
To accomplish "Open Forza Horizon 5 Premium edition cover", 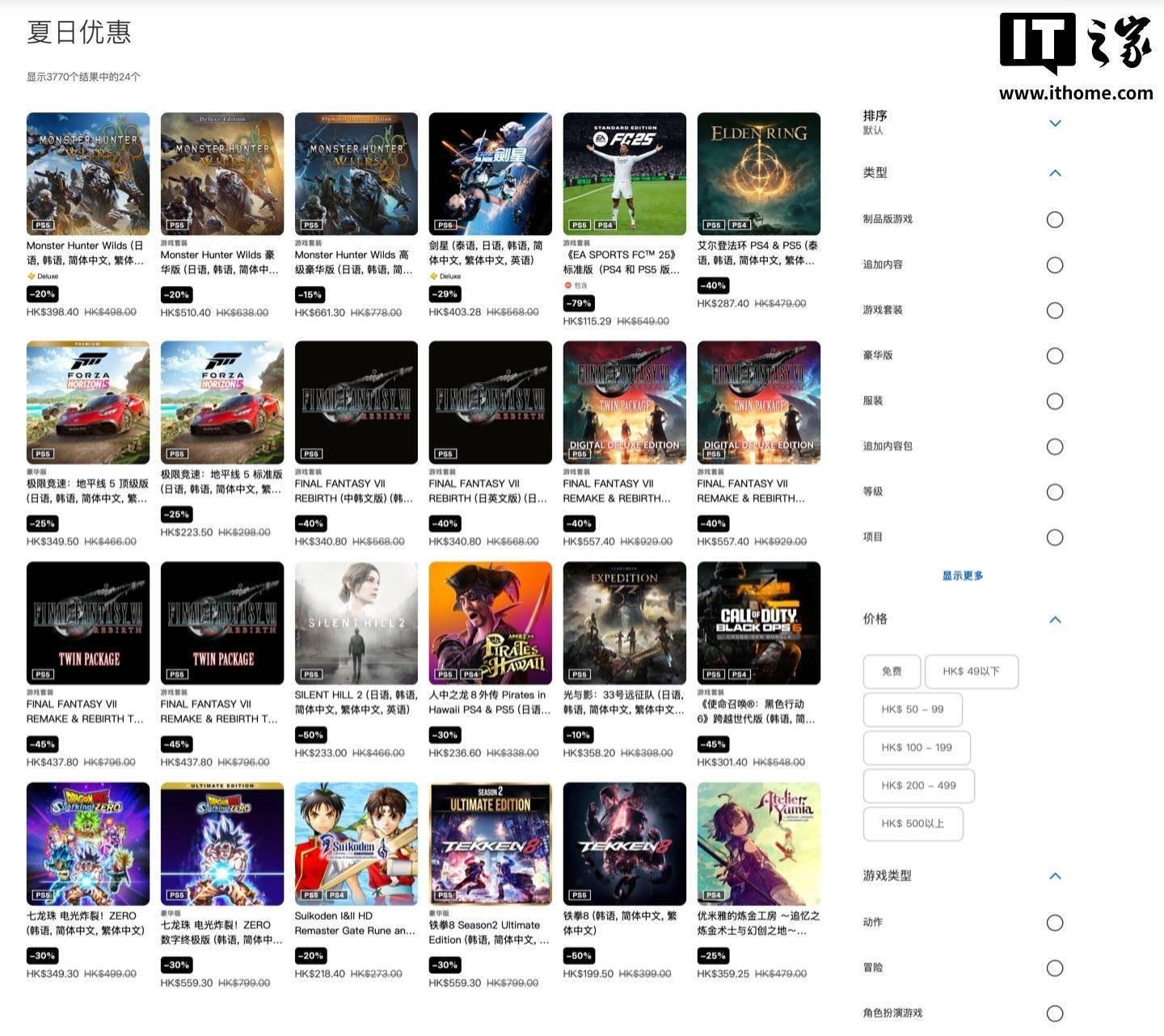I will pyautogui.click(x=88, y=402).
